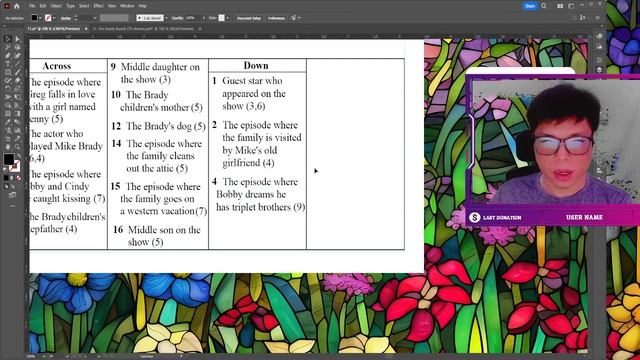
Task: Open Edit Toolbar three dots
Action: tap(12, 206)
